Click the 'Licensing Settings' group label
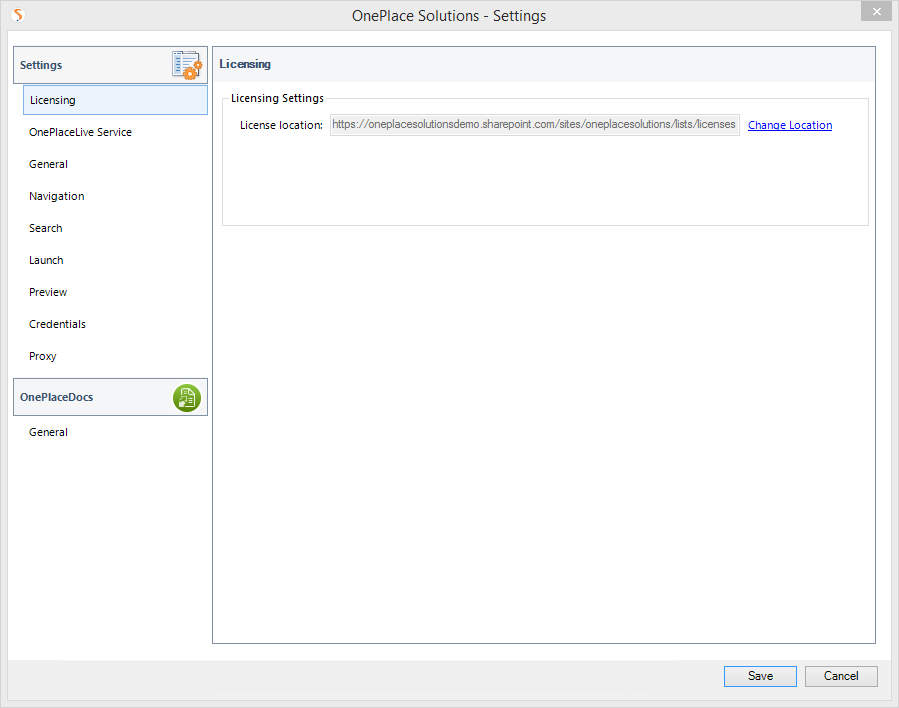Viewport: 899px width, 708px height. pyautogui.click(x=277, y=99)
